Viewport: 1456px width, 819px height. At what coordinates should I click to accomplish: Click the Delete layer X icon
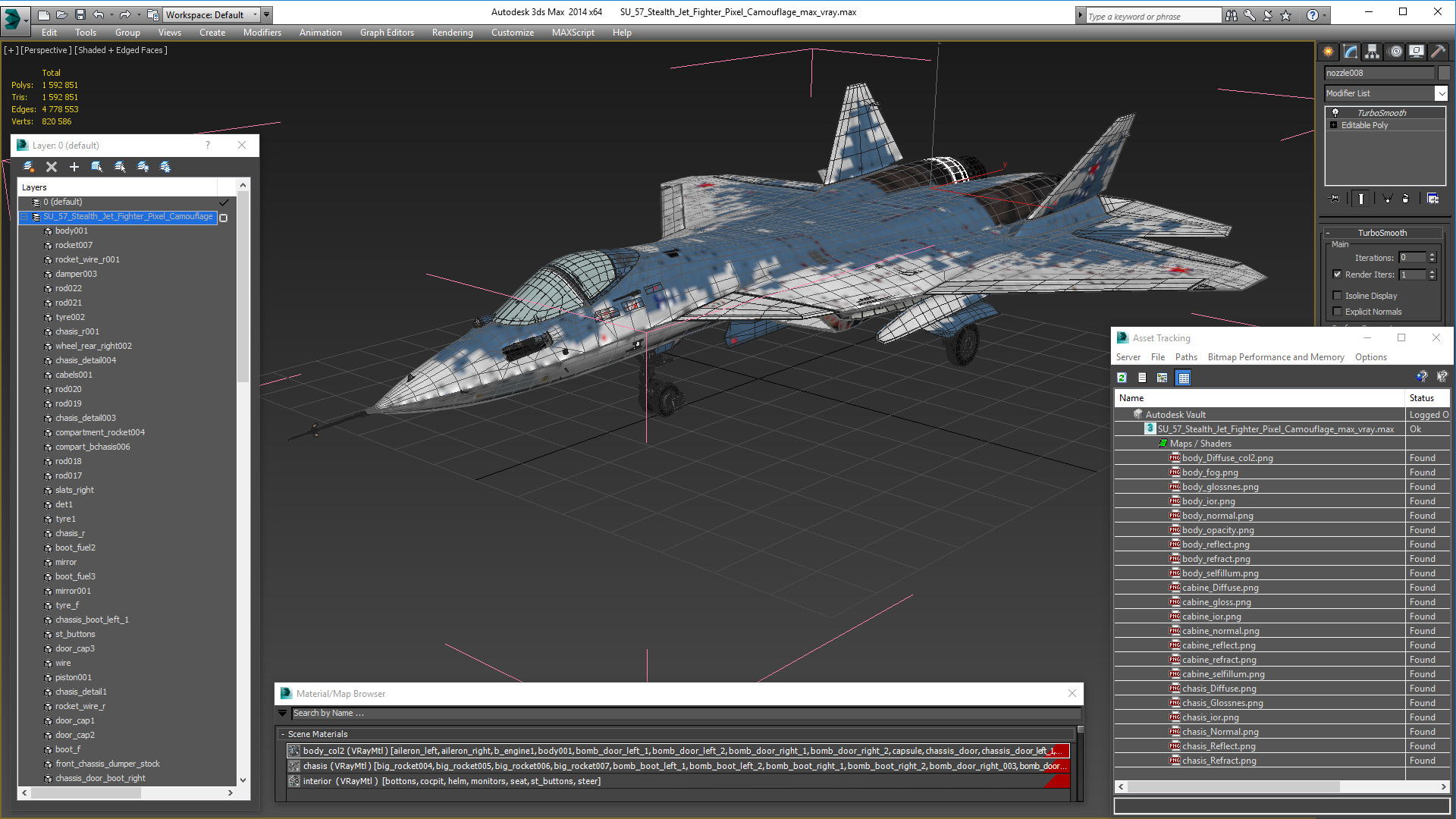tap(52, 167)
